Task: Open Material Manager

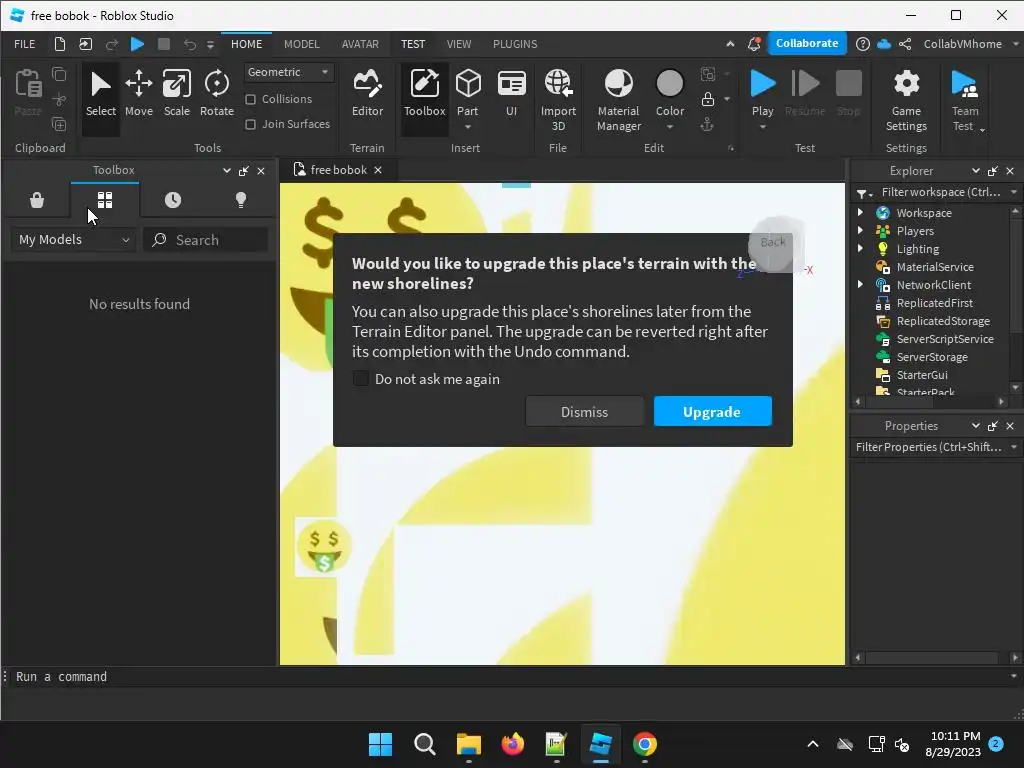Action: pyautogui.click(x=618, y=100)
